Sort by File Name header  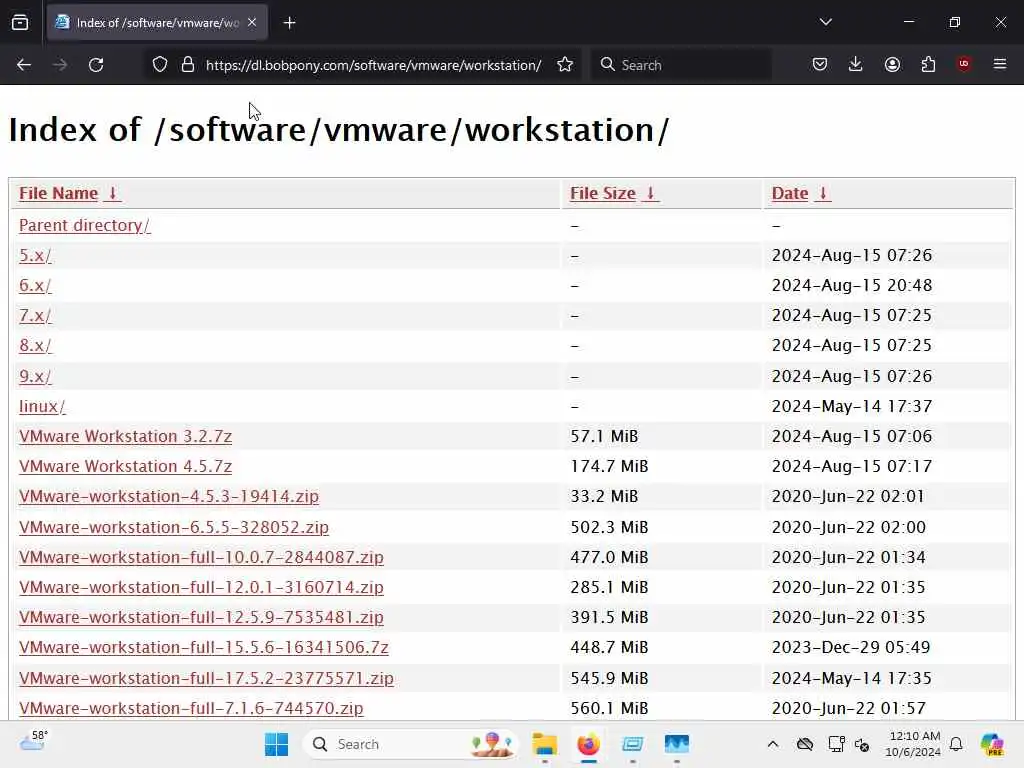pos(58,193)
